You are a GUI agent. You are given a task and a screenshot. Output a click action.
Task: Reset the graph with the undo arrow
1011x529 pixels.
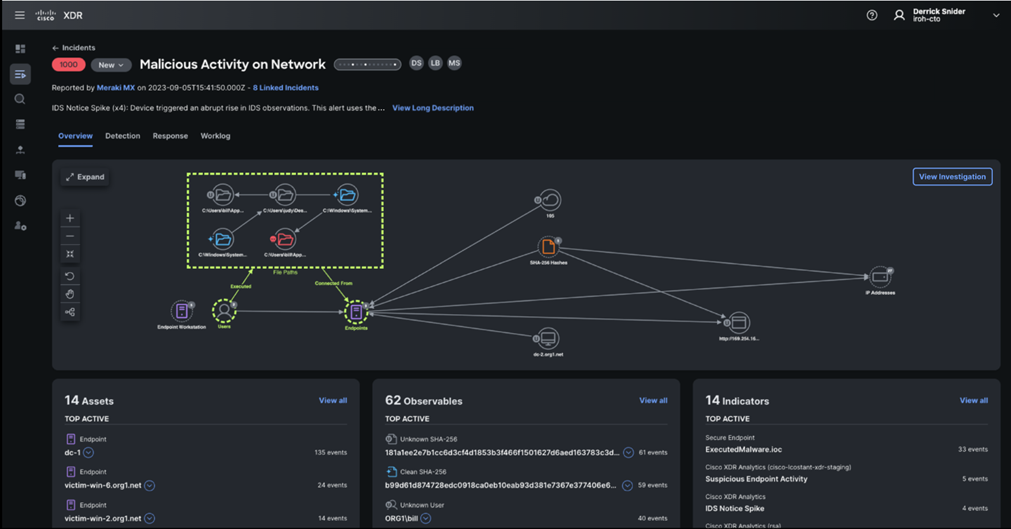[x=70, y=276]
